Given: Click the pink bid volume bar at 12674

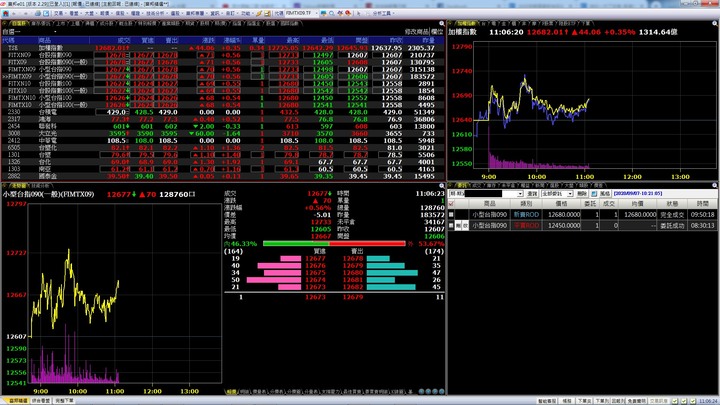Looking at the screenshot, I should 274,280.
